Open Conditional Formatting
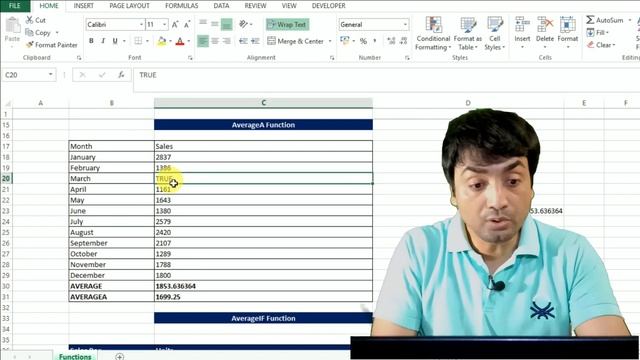640x360 pixels. pyautogui.click(x=433, y=33)
